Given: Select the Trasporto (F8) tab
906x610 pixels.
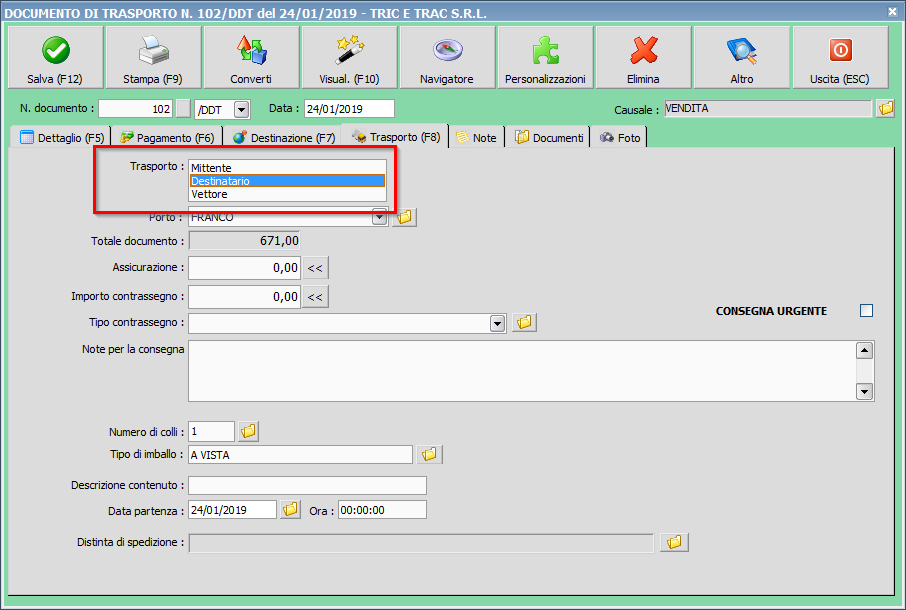Looking at the screenshot, I should click(x=395, y=136).
